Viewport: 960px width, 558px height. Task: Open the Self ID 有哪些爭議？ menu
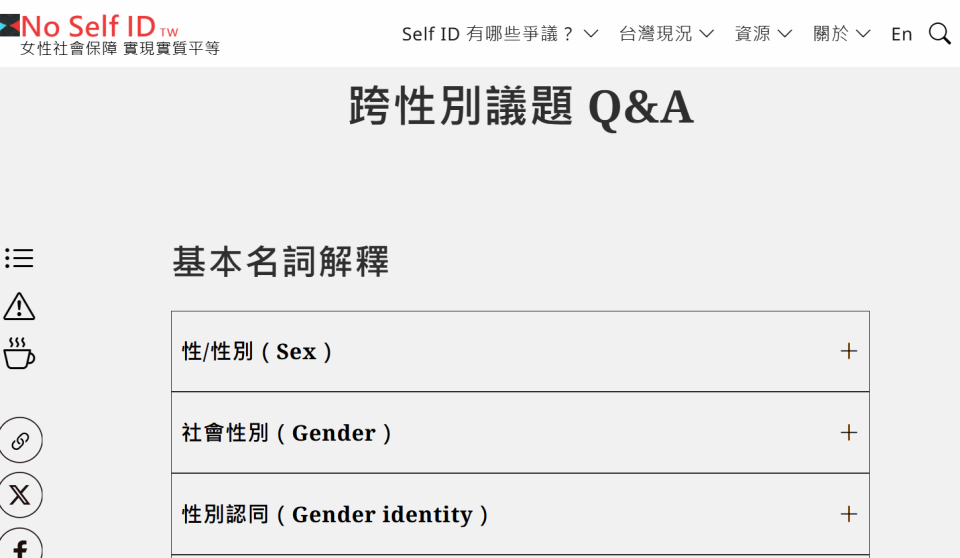(499, 34)
